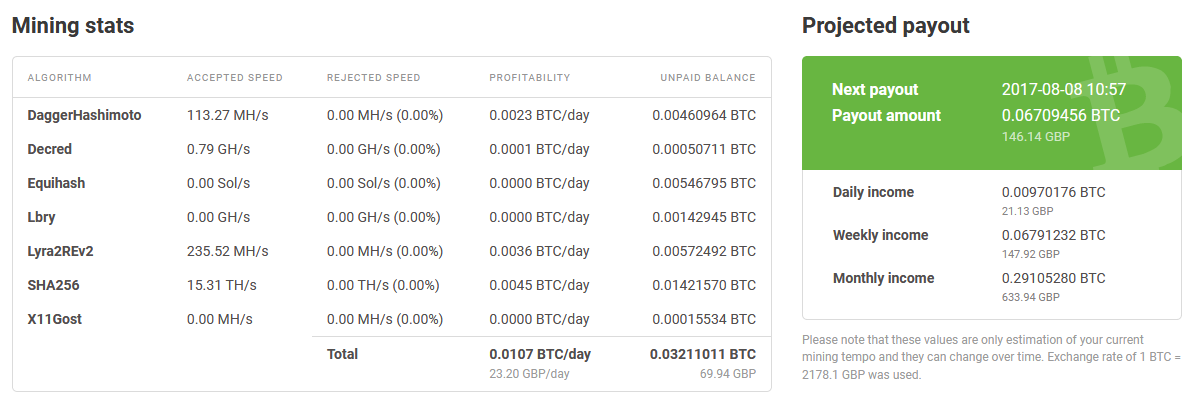Click the Monthly income BTC amount
This screenshot has width=1193, height=411.
point(1054,278)
